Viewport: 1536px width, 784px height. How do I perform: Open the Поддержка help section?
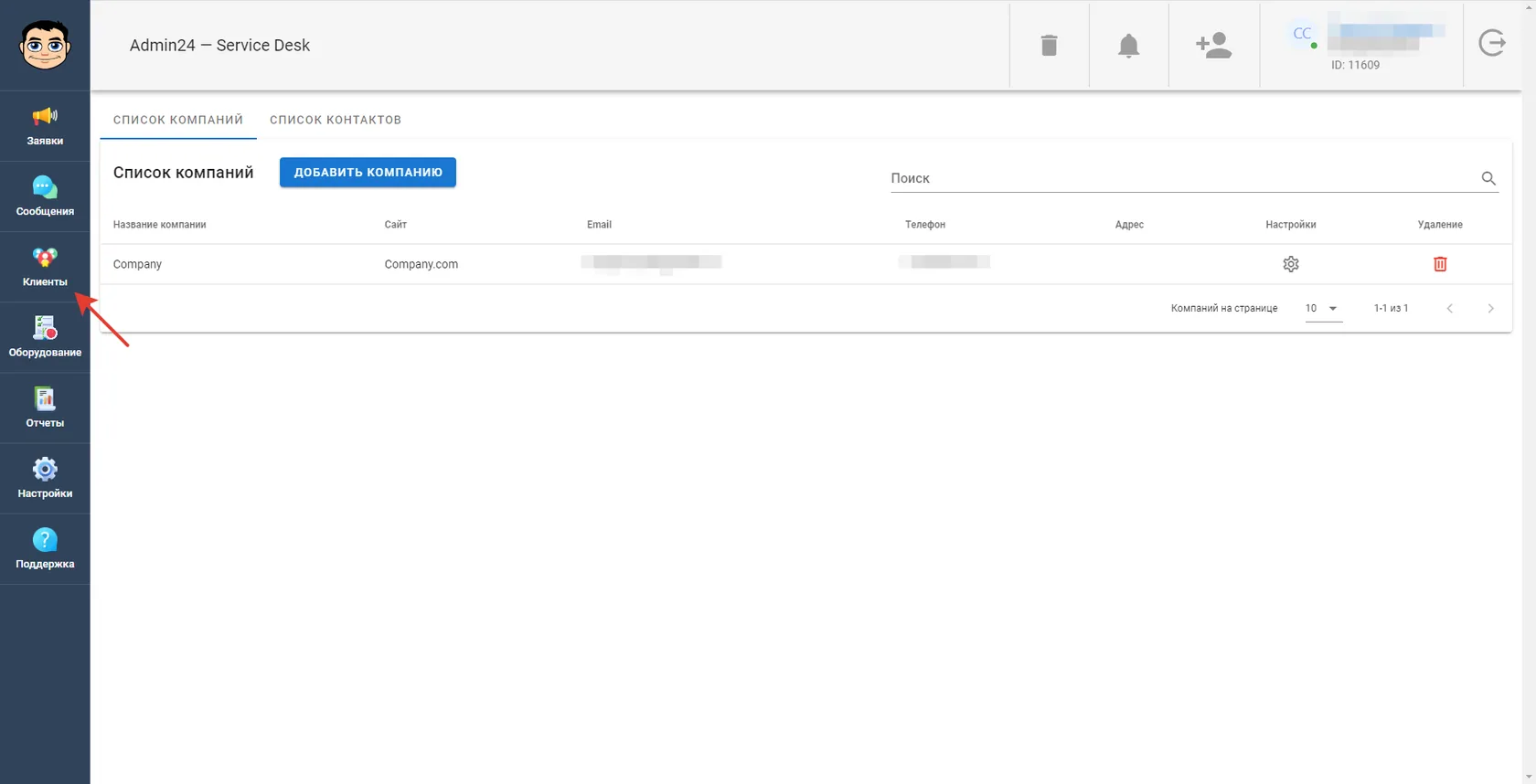pos(45,548)
